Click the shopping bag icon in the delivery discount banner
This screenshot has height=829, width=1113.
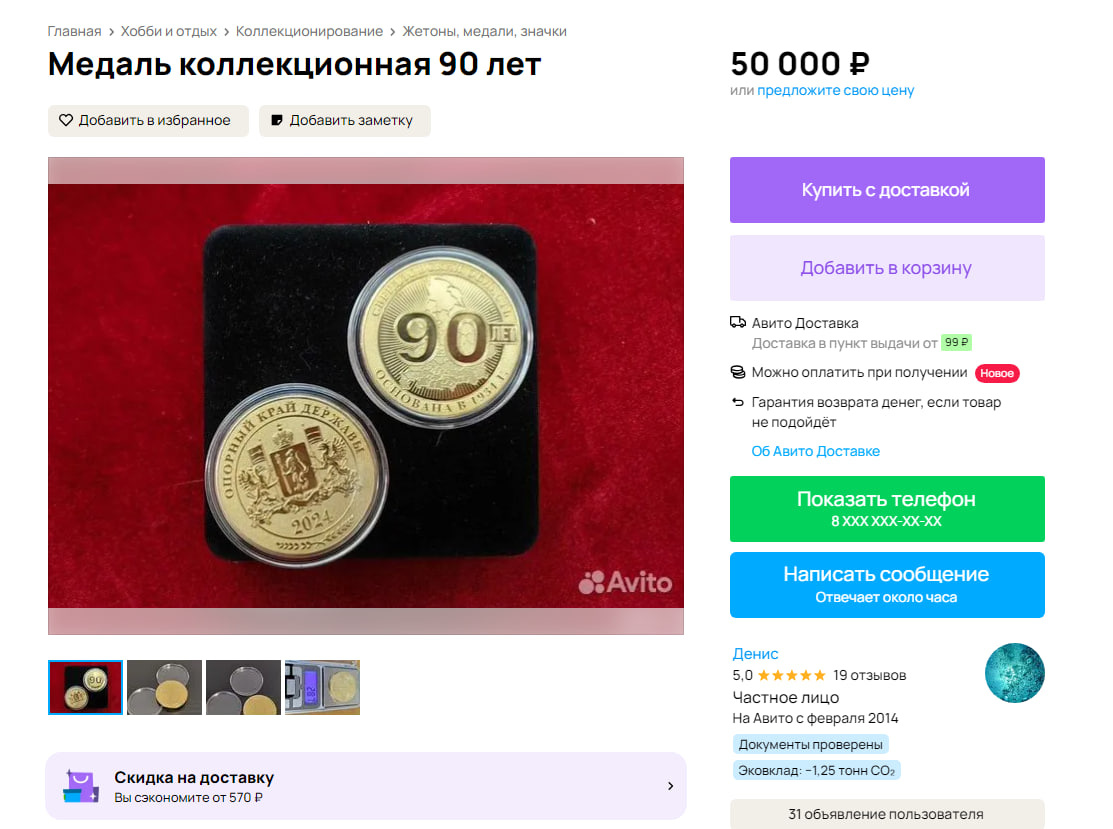pyautogui.click(x=81, y=786)
